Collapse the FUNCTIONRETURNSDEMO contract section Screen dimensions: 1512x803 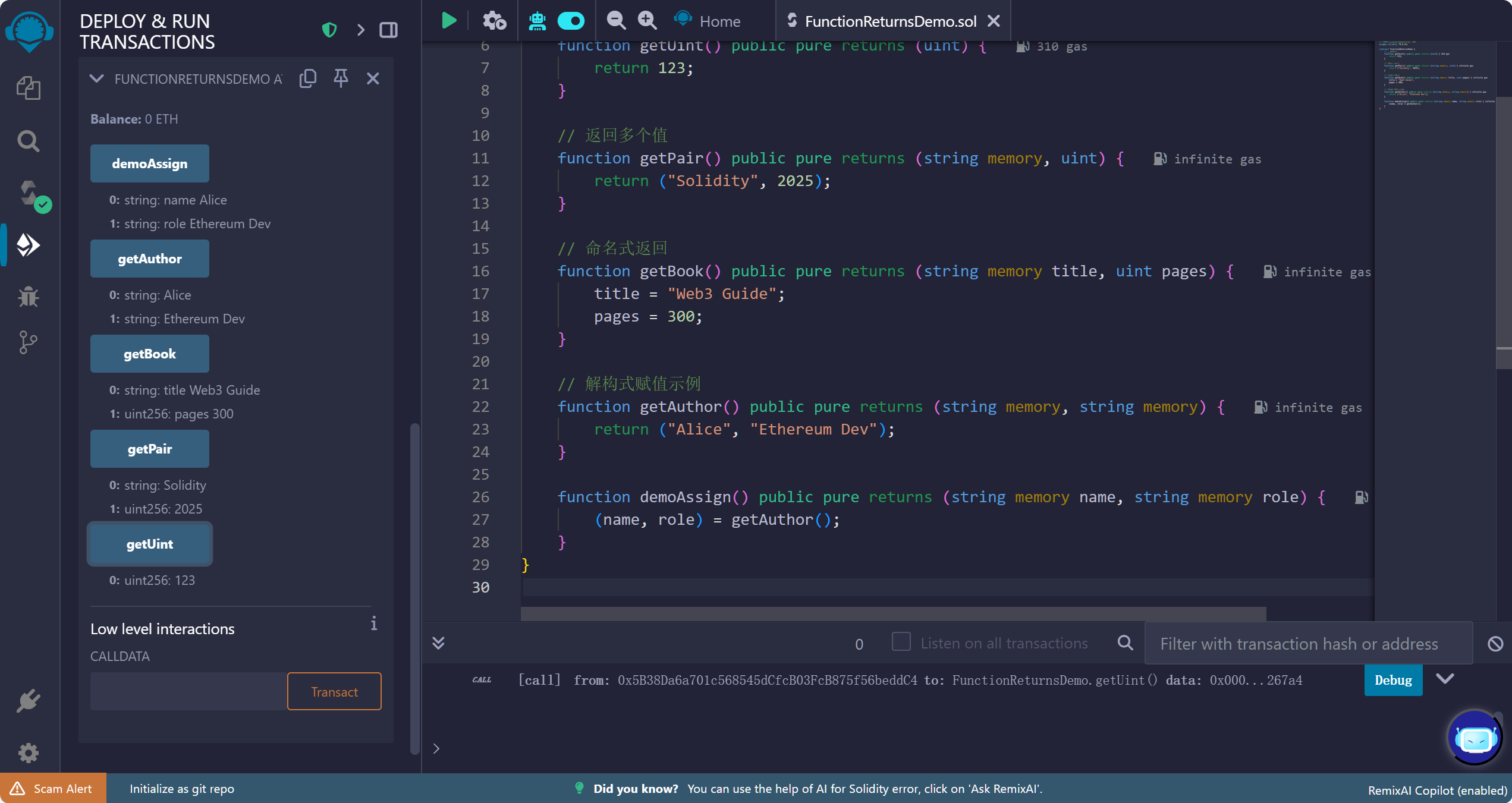tap(97, 78)
